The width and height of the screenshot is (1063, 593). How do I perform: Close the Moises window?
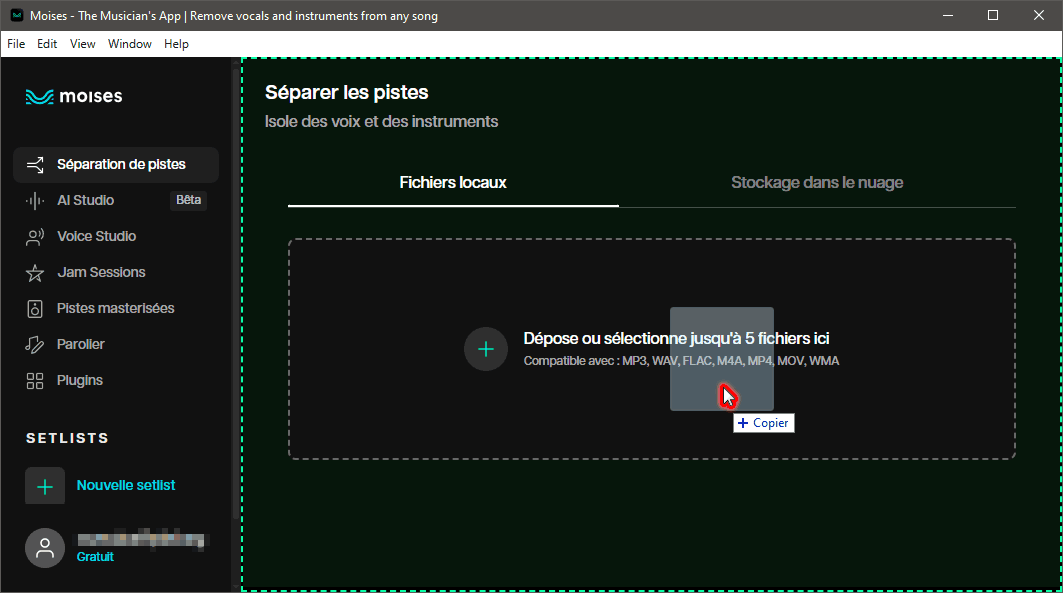[x=1039, y=15]
